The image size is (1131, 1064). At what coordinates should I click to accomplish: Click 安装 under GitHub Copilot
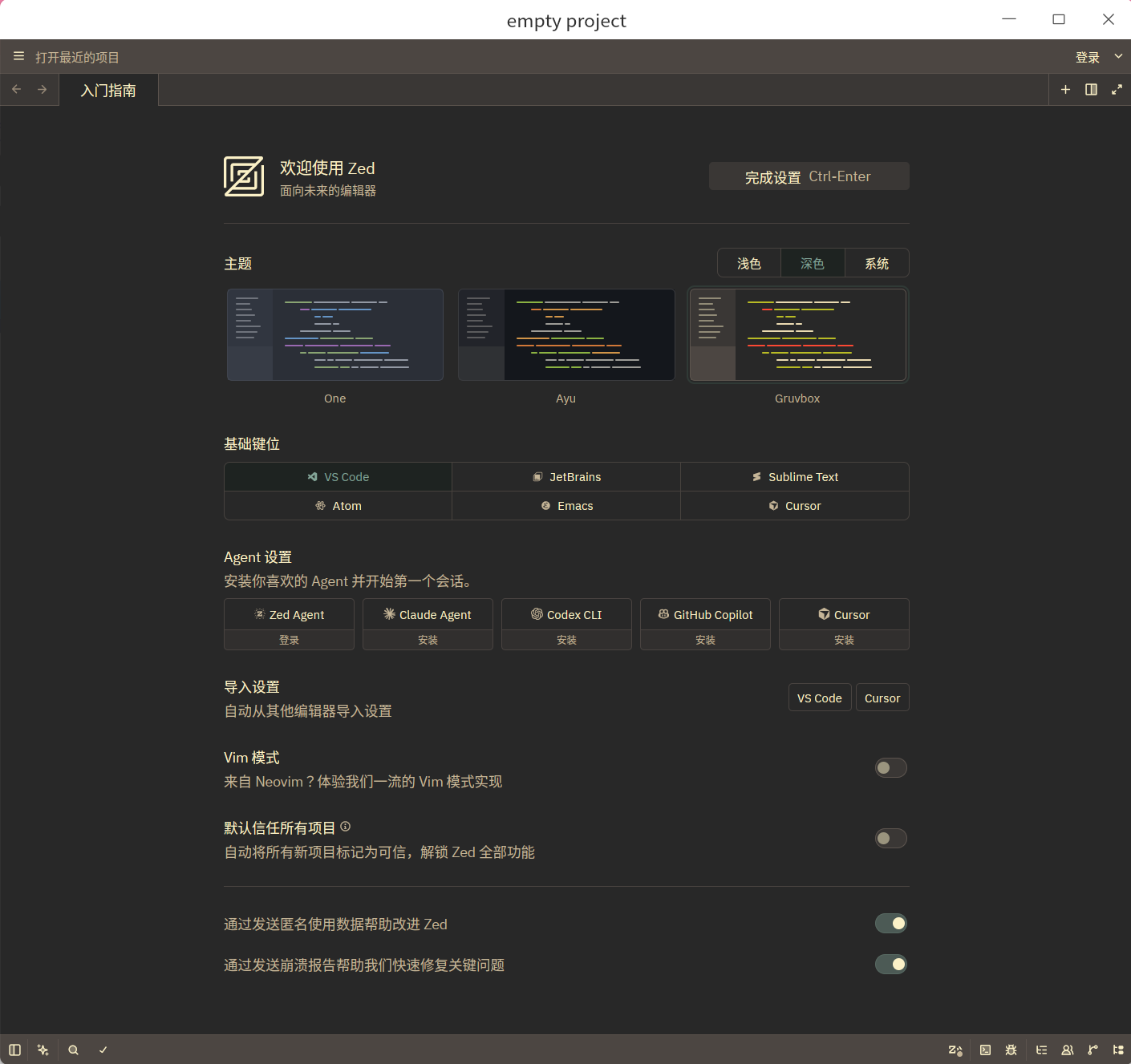(705, 640)
